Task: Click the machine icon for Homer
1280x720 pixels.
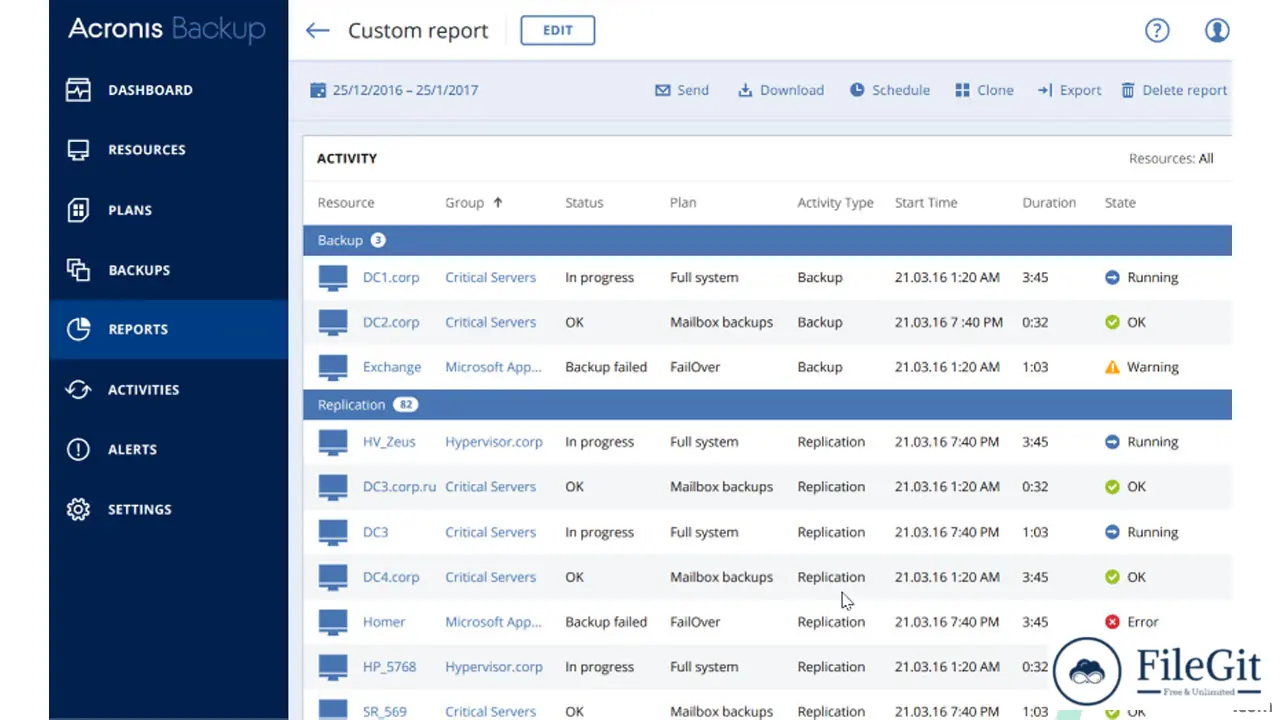Action: tap(333, 623)
